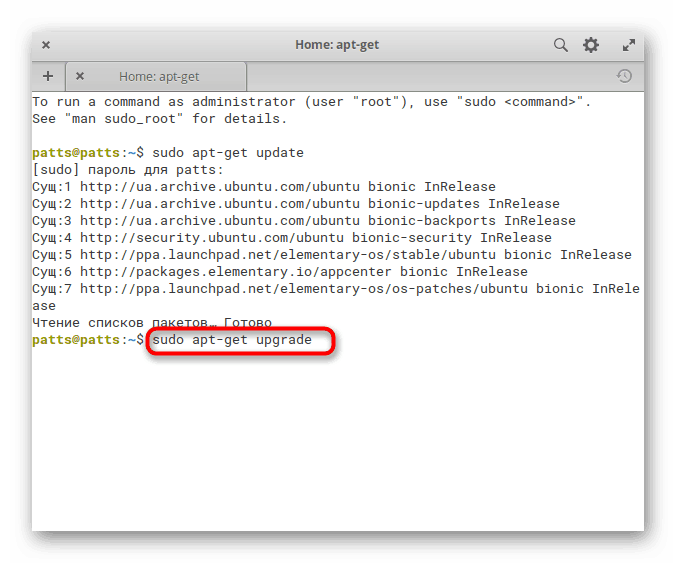676x563 pixels.
Task: Click the bionic-backports InRelease line
Action: (x=304, y=221)
